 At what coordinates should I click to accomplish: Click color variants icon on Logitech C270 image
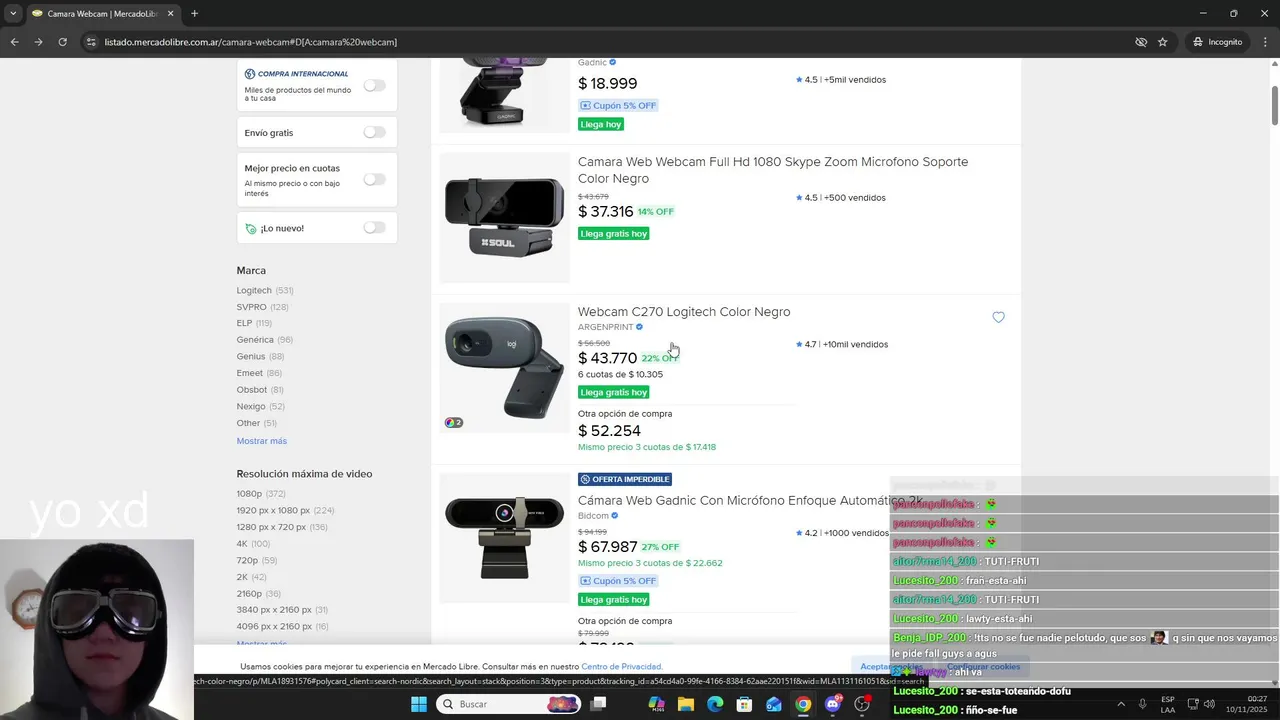point(453,422)
